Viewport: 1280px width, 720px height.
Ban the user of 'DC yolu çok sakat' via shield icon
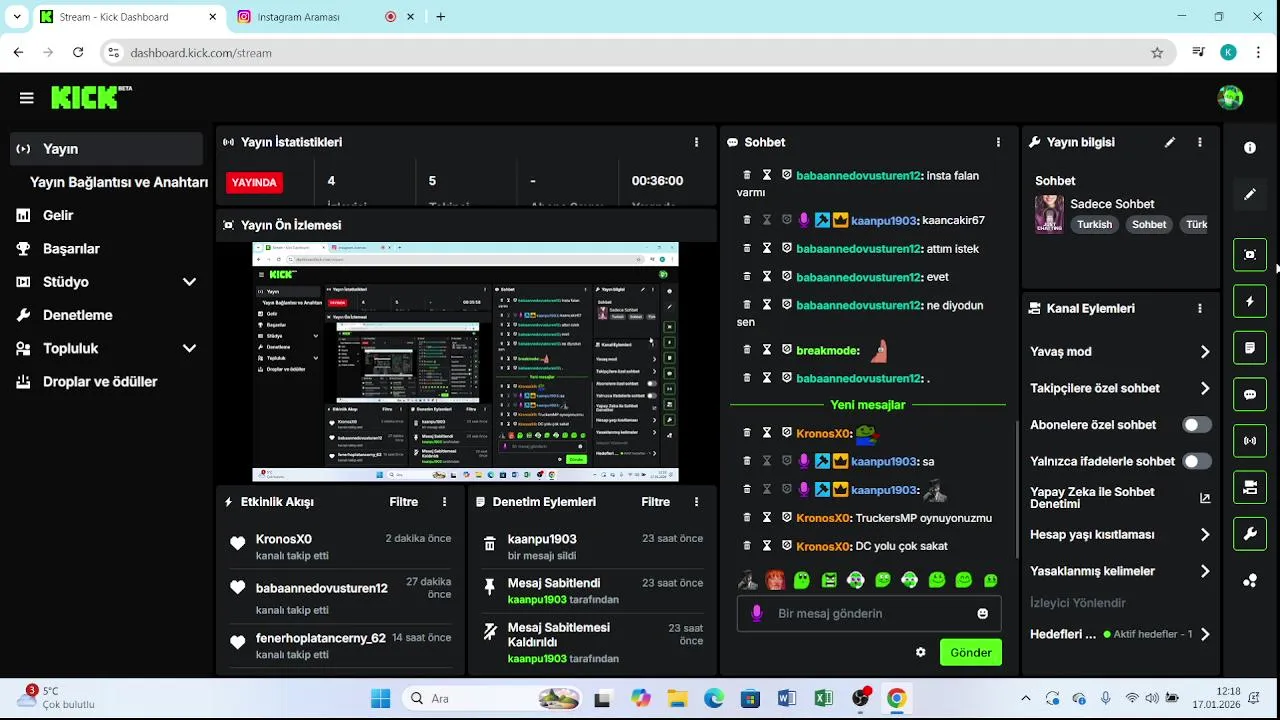click(787, 546)
